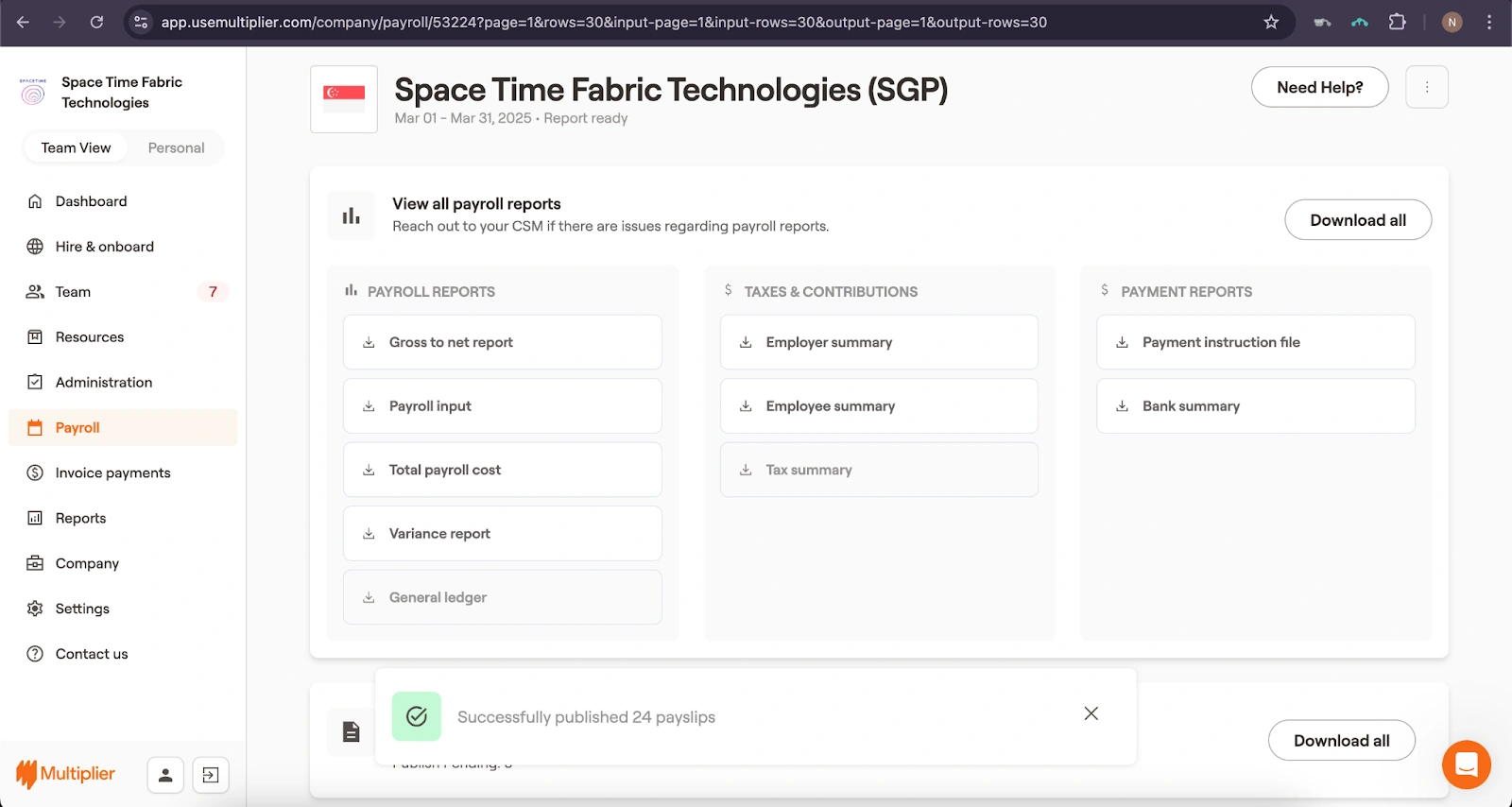The image size is (1512, 807).
Task: Click the Space Time Fabric company logo
Action: click(33, 92)
